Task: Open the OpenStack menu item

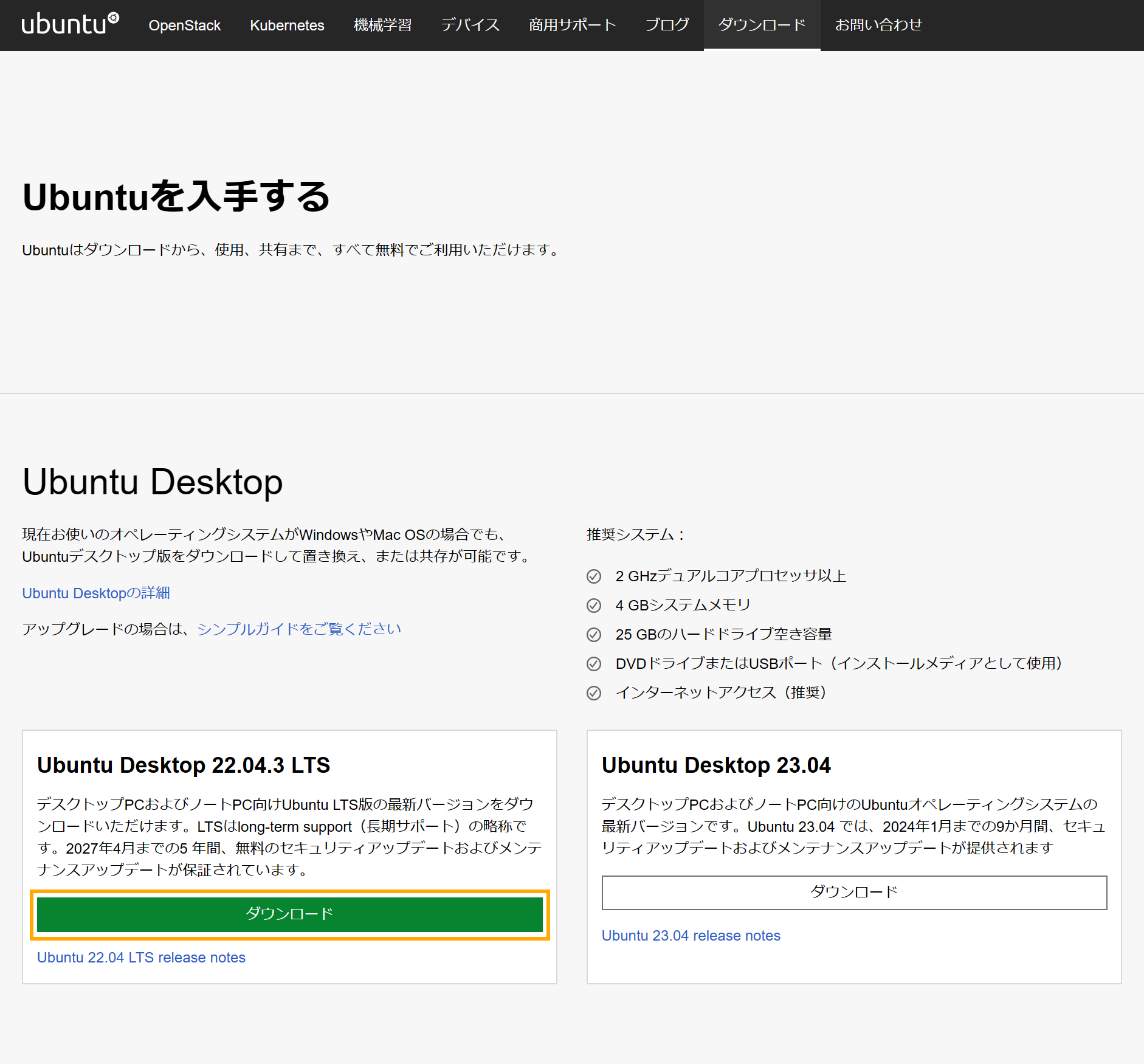Action: 185,26
